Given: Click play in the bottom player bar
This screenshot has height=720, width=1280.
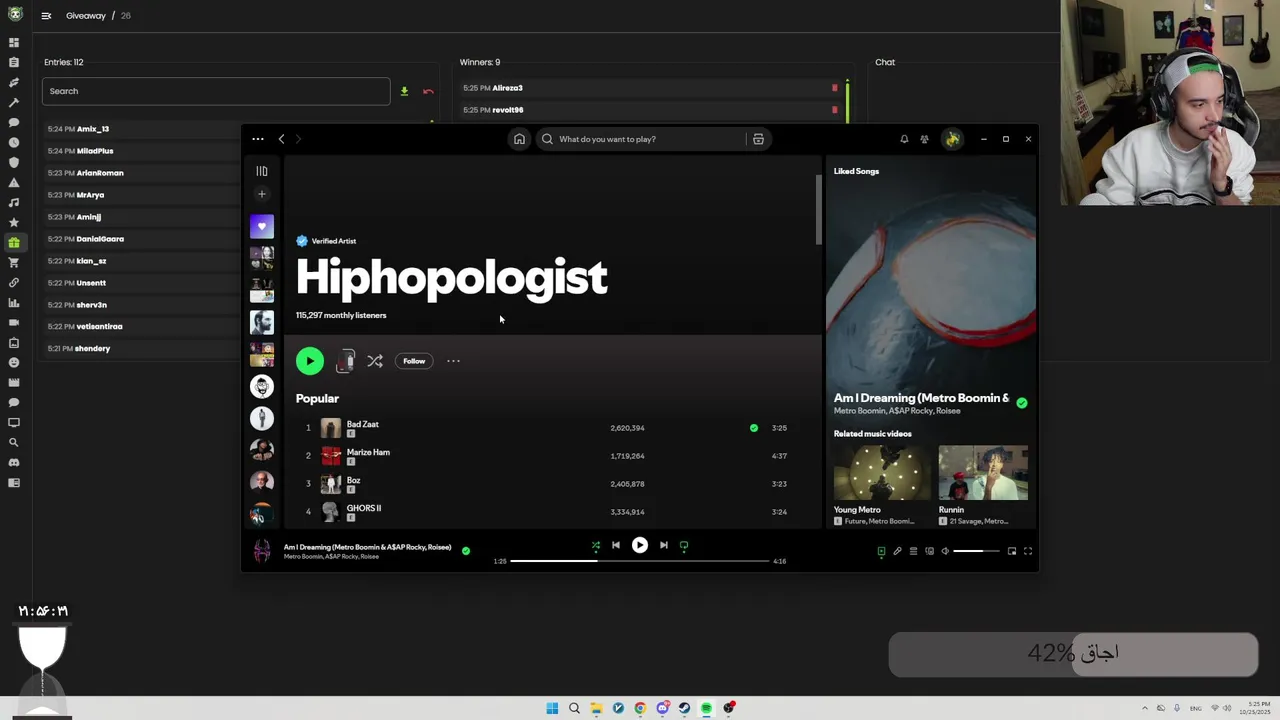Looking at the screenshot, I should [640, 545].
